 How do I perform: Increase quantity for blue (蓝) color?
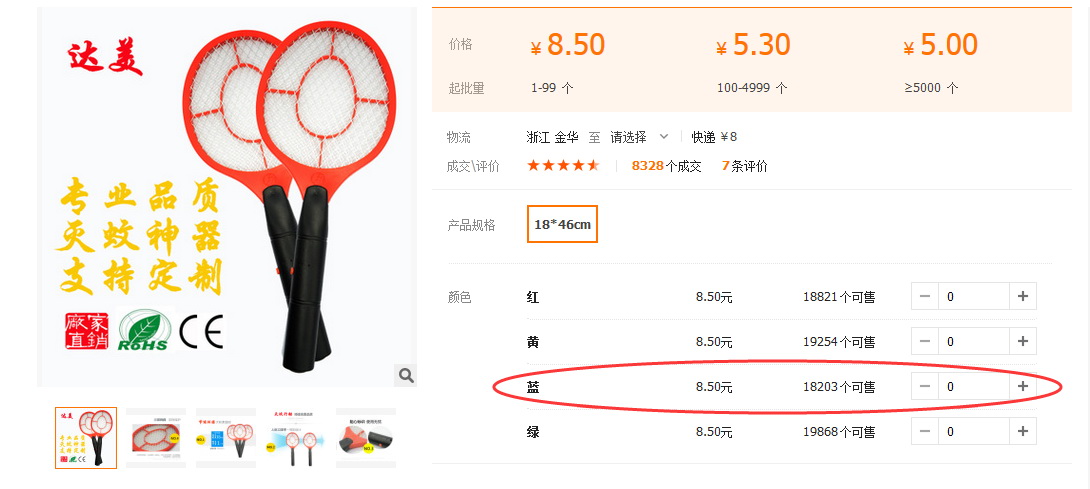coord(1023,387)
